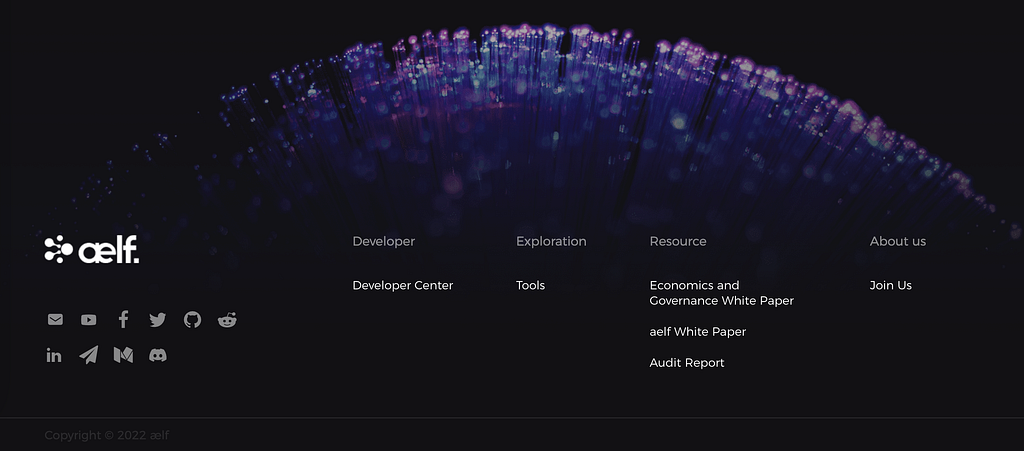Click the email envelope icon
1024x451 pixels.
coord(56,320)
